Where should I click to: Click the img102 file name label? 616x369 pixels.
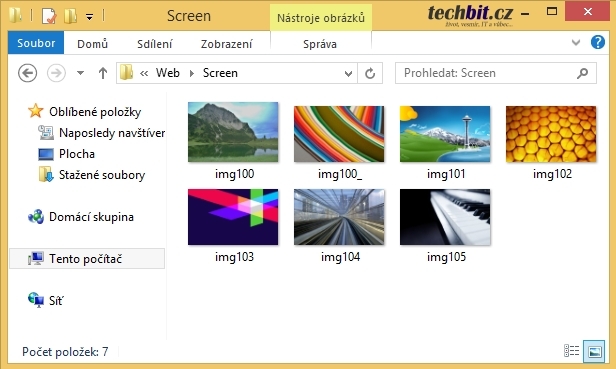tap(552, 174)
